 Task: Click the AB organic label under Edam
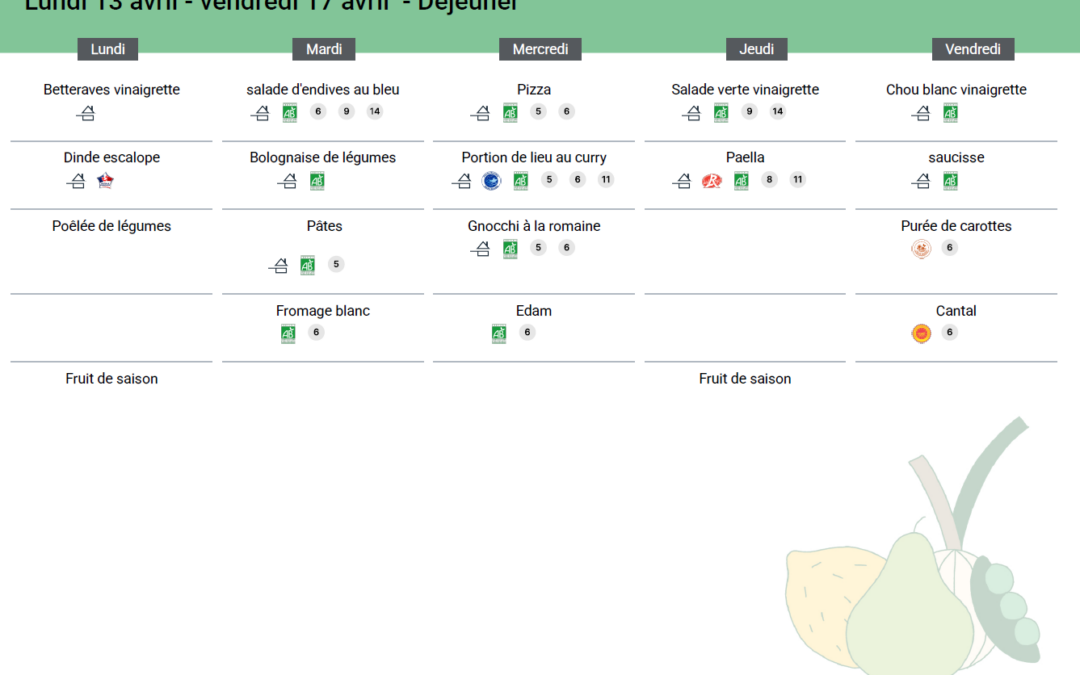(499, 333)
